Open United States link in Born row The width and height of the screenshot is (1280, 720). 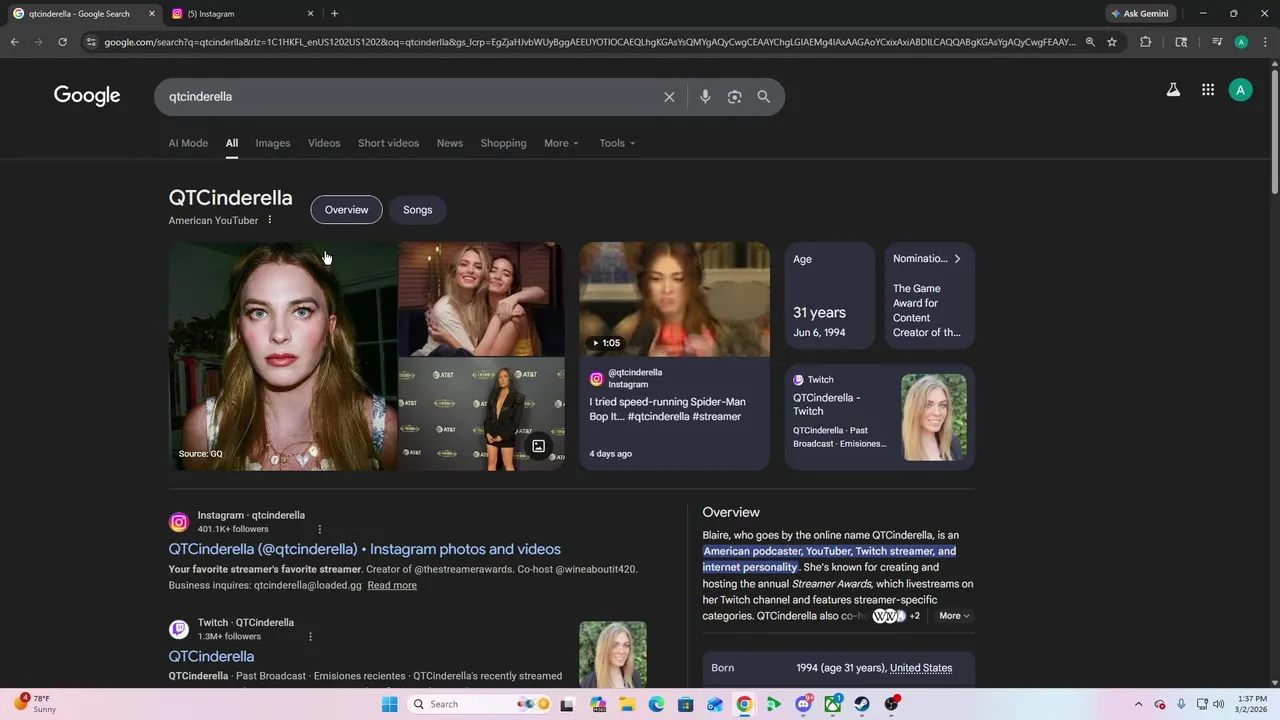[921, 668]
